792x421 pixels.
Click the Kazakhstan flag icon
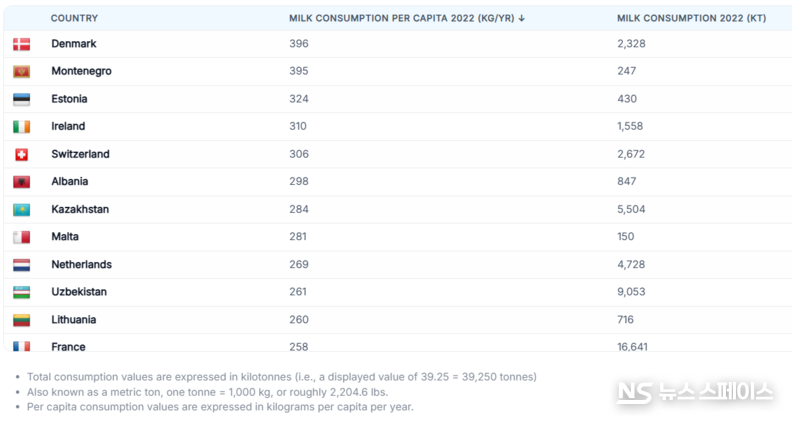[x=21, y=209]
